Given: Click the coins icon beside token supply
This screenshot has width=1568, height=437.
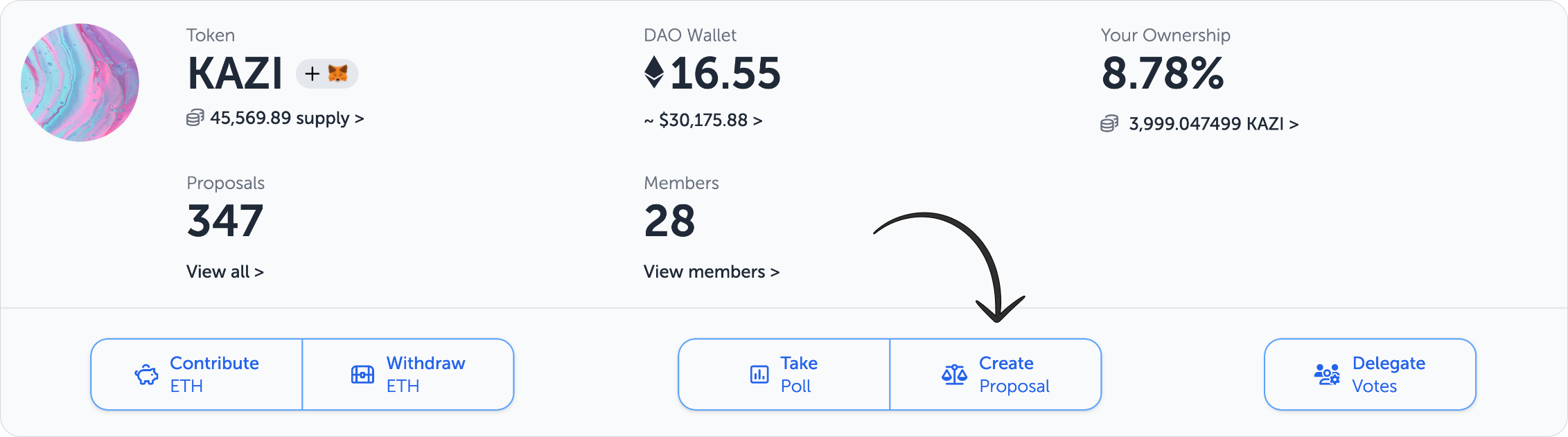Looking at the screenshot, I should pyautogui.click(x=195, y=118).
